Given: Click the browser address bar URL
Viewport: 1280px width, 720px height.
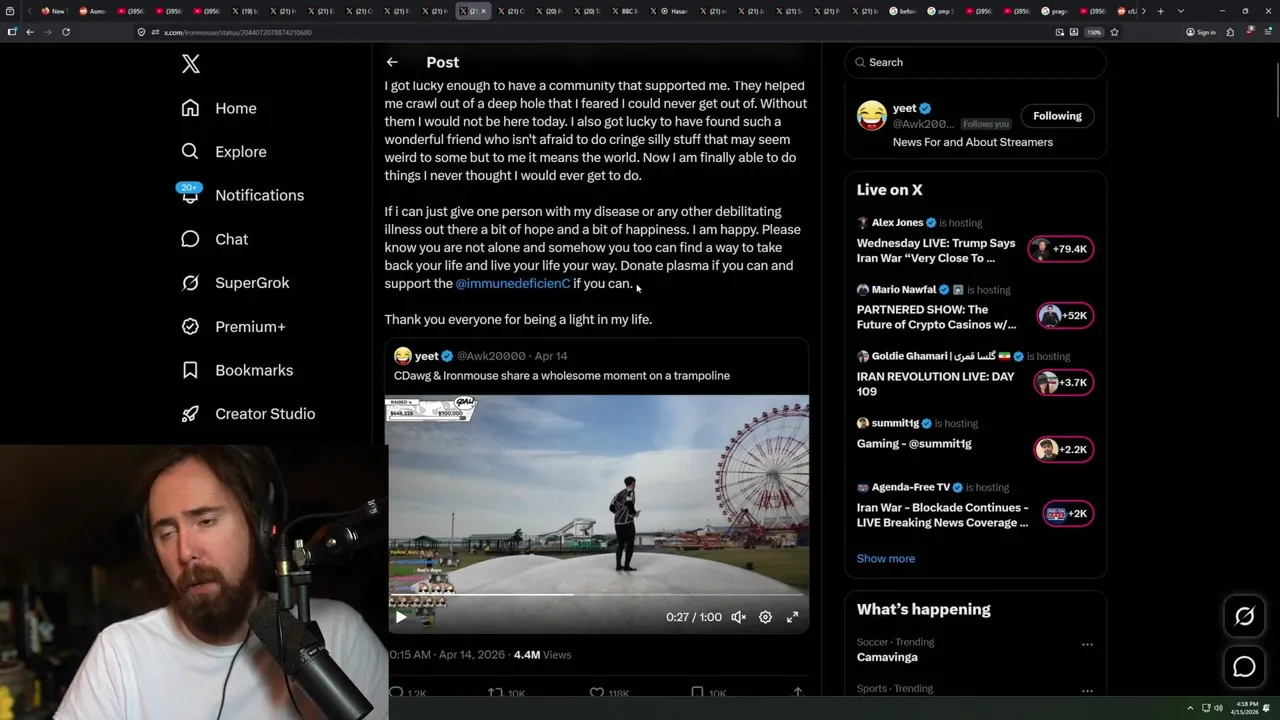Looking at the screenshot, I should [237, 33].
